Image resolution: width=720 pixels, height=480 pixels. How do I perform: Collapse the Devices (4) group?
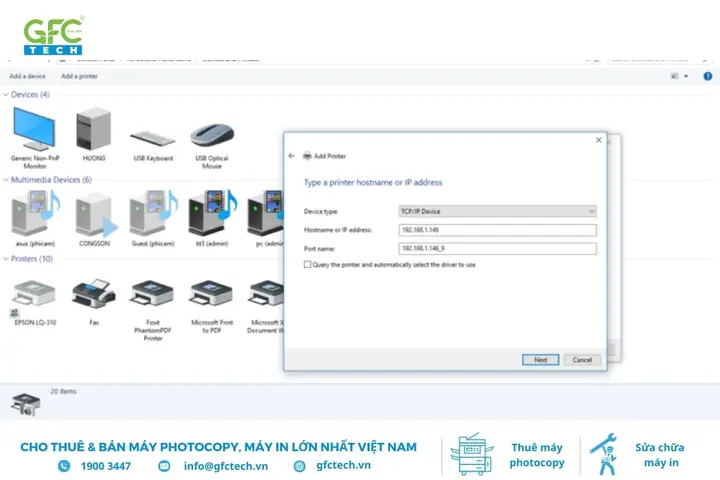tap(6, 95)
